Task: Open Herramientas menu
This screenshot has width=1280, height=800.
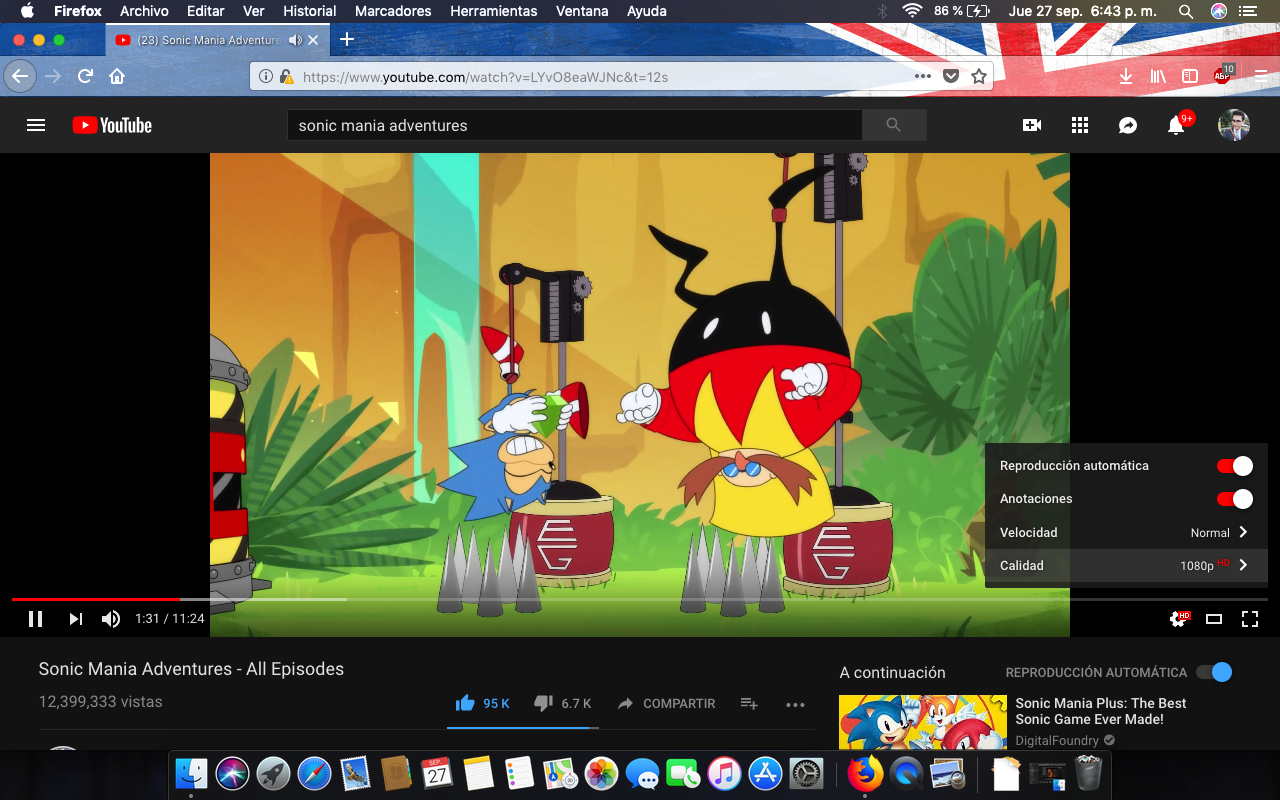Action: [494, 11]
